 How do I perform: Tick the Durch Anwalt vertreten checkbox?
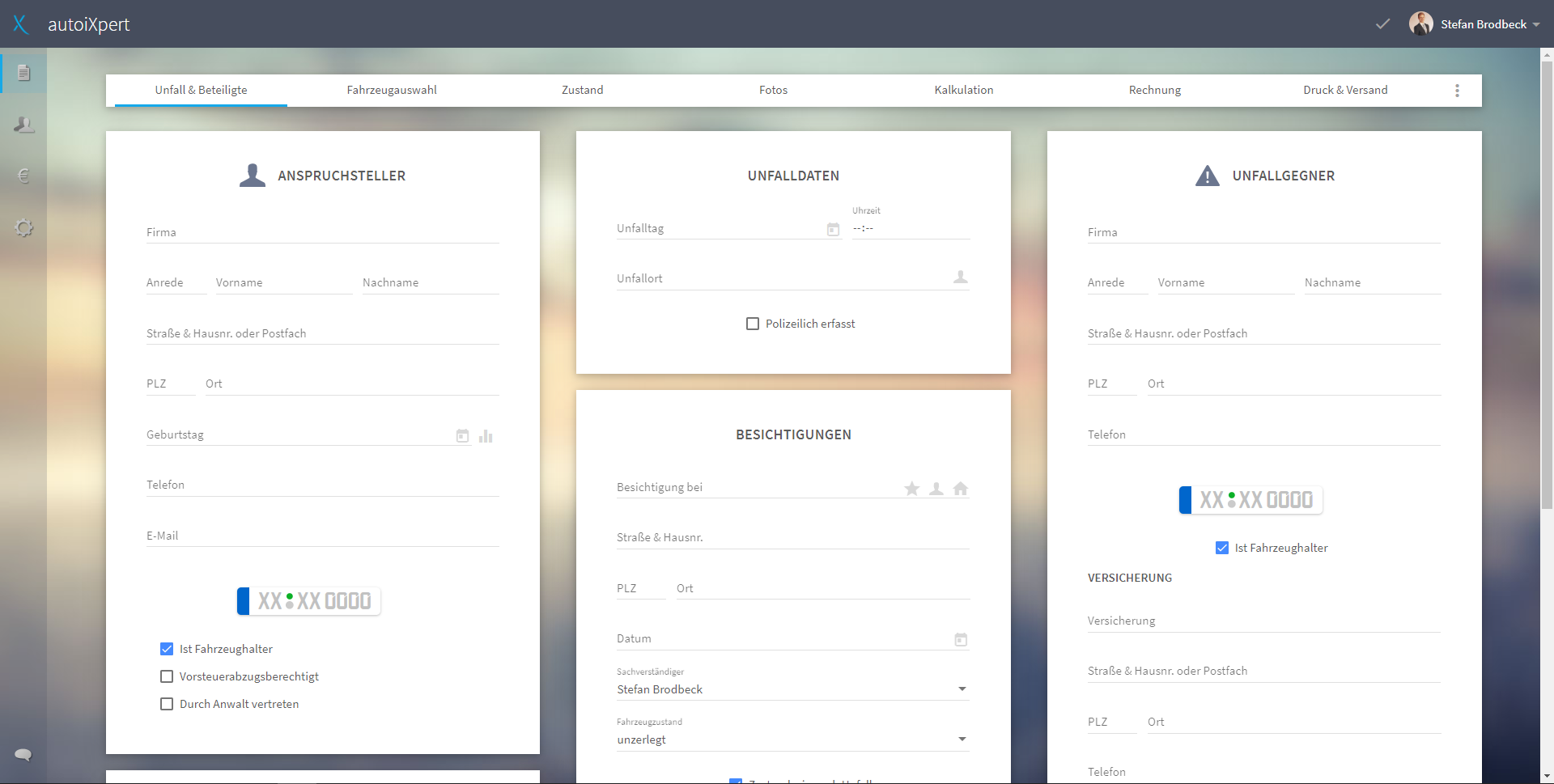[167, 704]
